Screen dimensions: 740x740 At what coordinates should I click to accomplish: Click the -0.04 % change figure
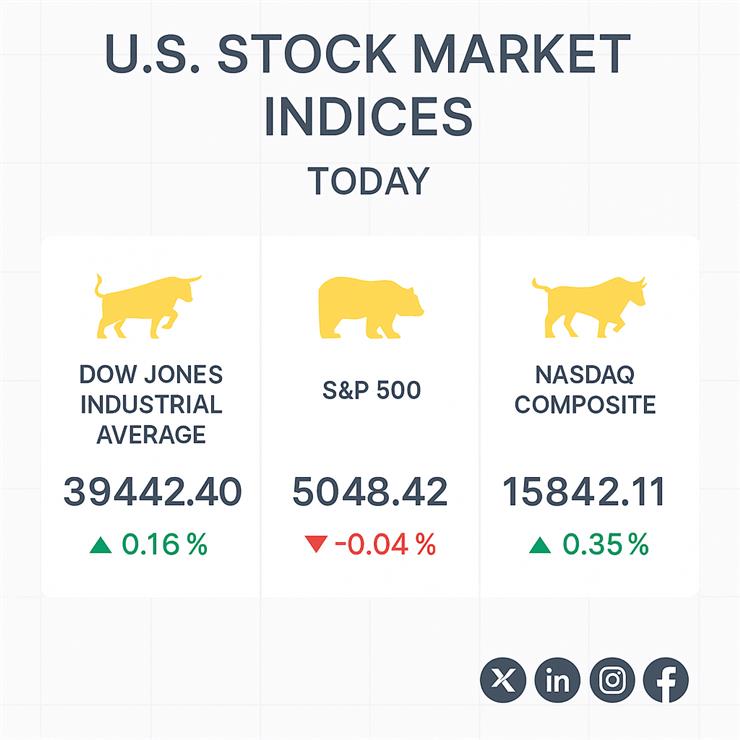pos(385,545)
